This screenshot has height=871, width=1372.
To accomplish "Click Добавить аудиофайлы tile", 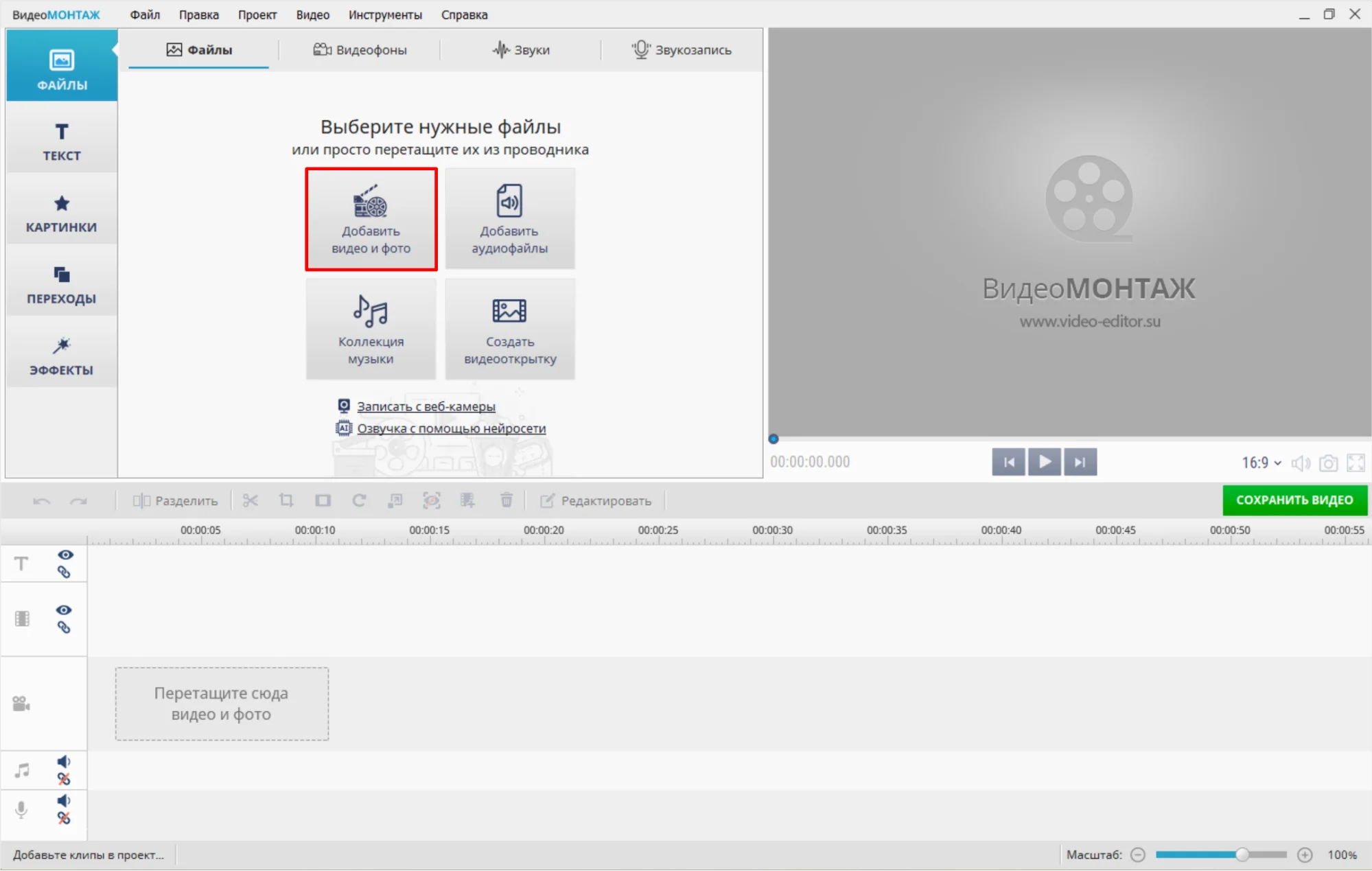I will (510, 219).
